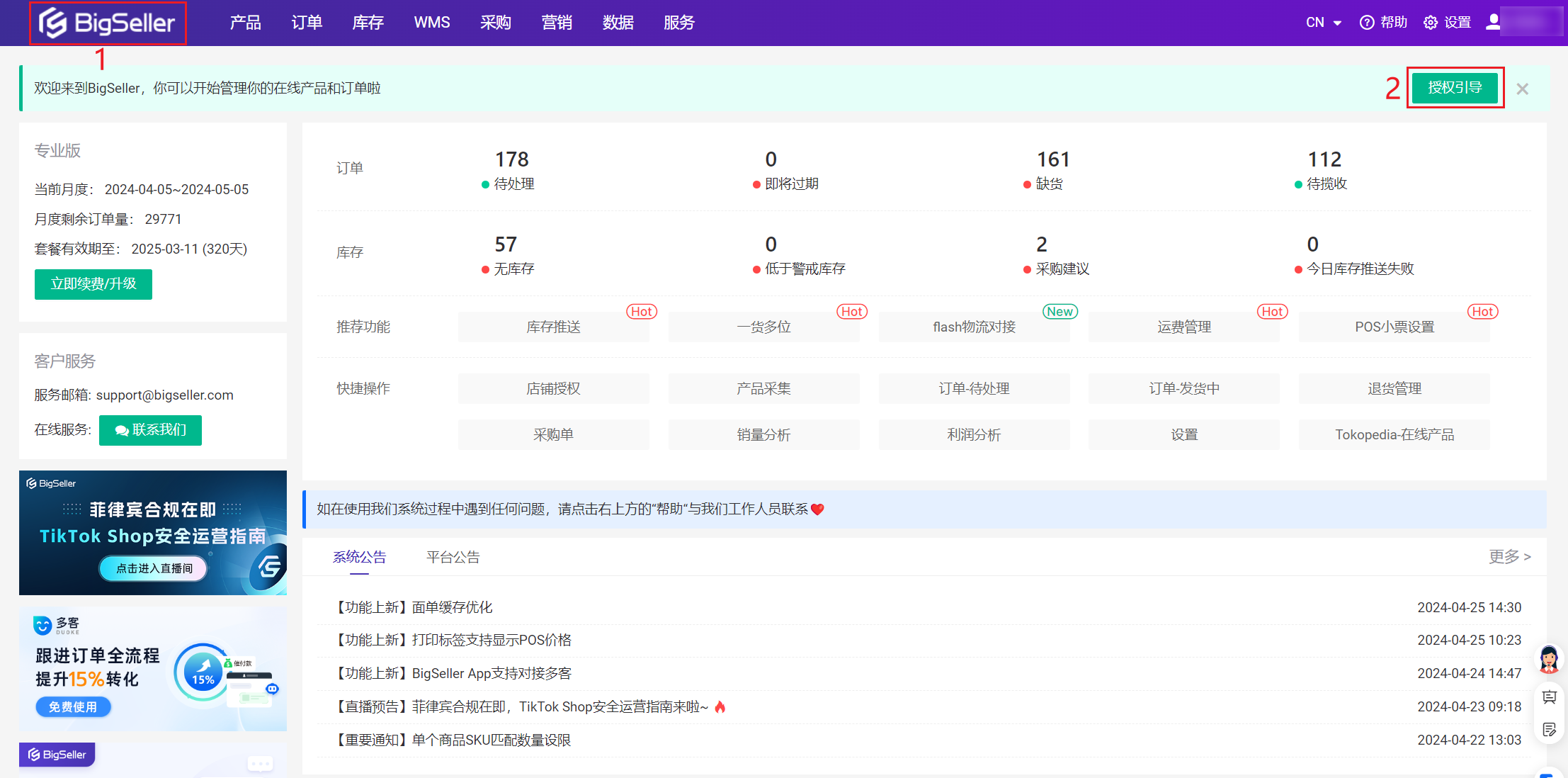Screen dimensions: 1568x778
Task: Open the 打印标签支持显示POS价格 announcement
Action: 453,640
